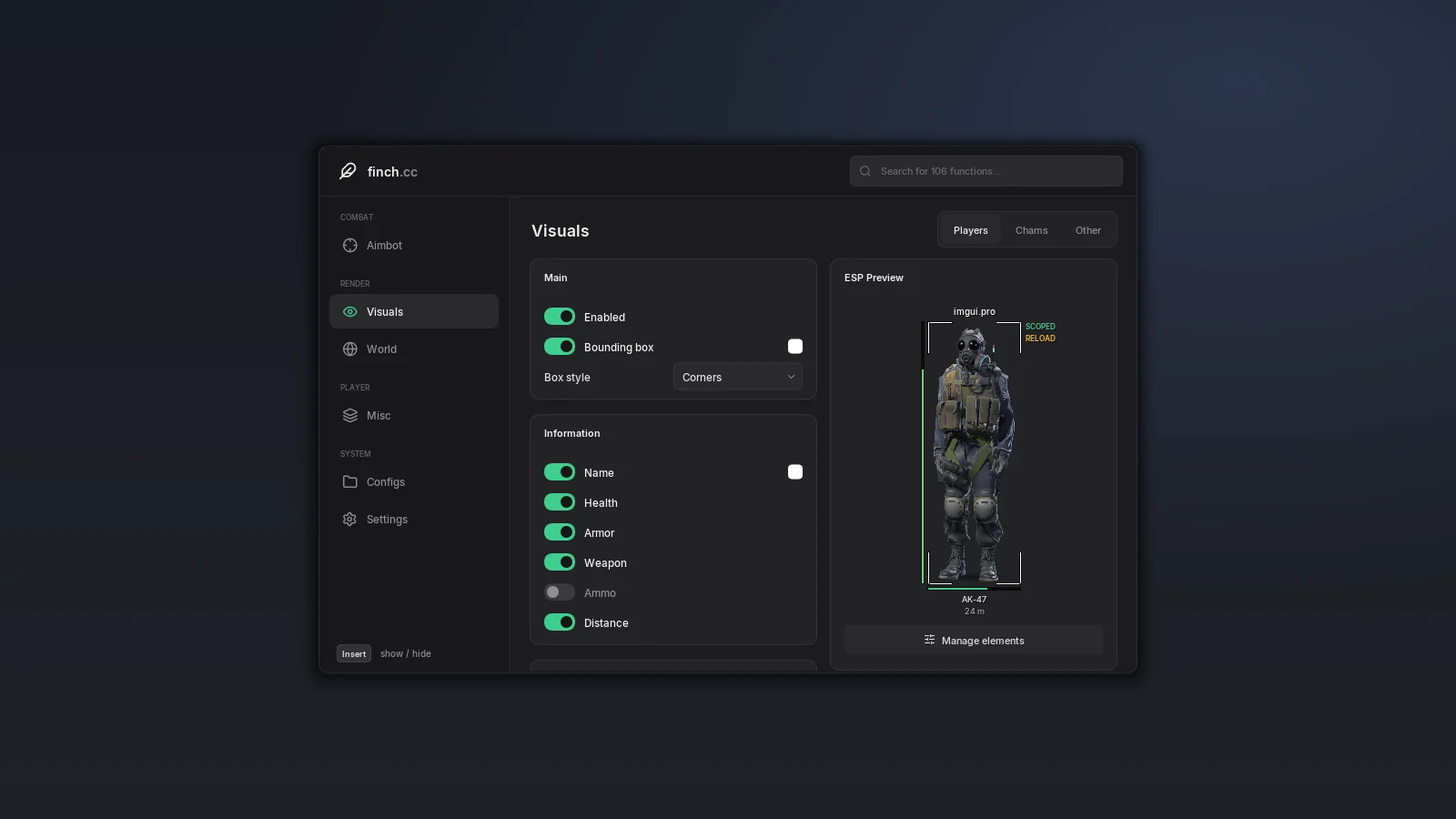Click the World globe icon
This screenshot has height=819, width=1456.
point(349,349)
